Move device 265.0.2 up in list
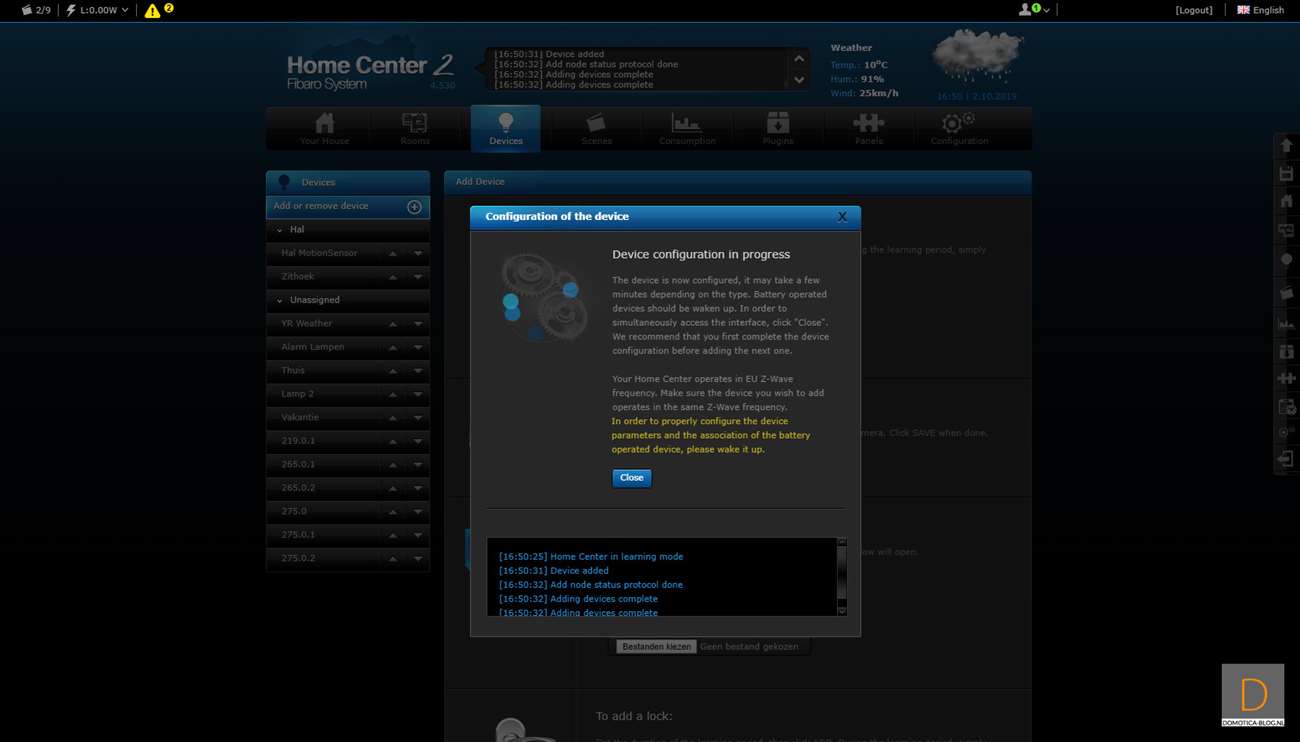 [393, 488]
